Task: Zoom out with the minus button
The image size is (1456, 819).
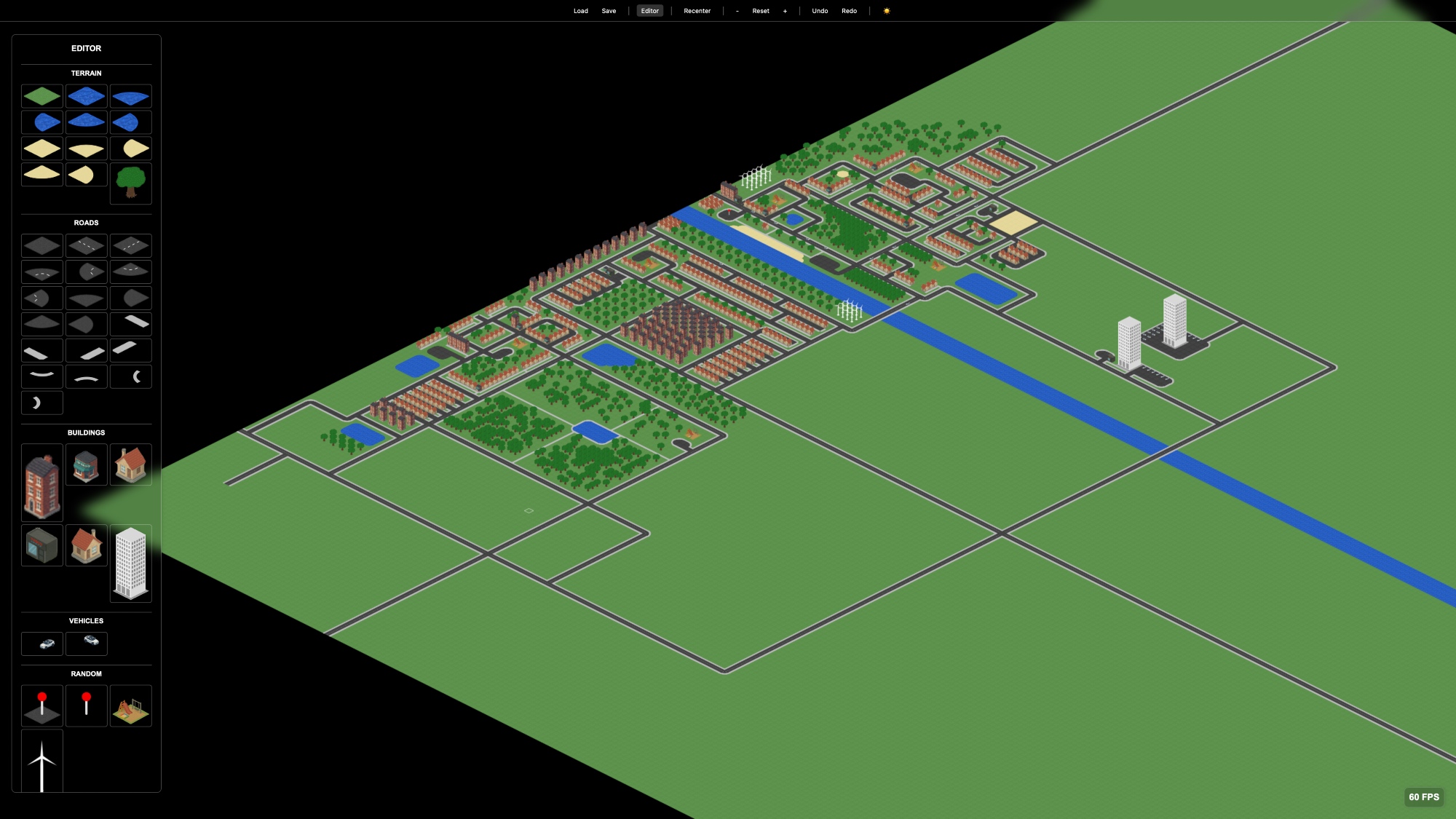Action: coord(737,11)
